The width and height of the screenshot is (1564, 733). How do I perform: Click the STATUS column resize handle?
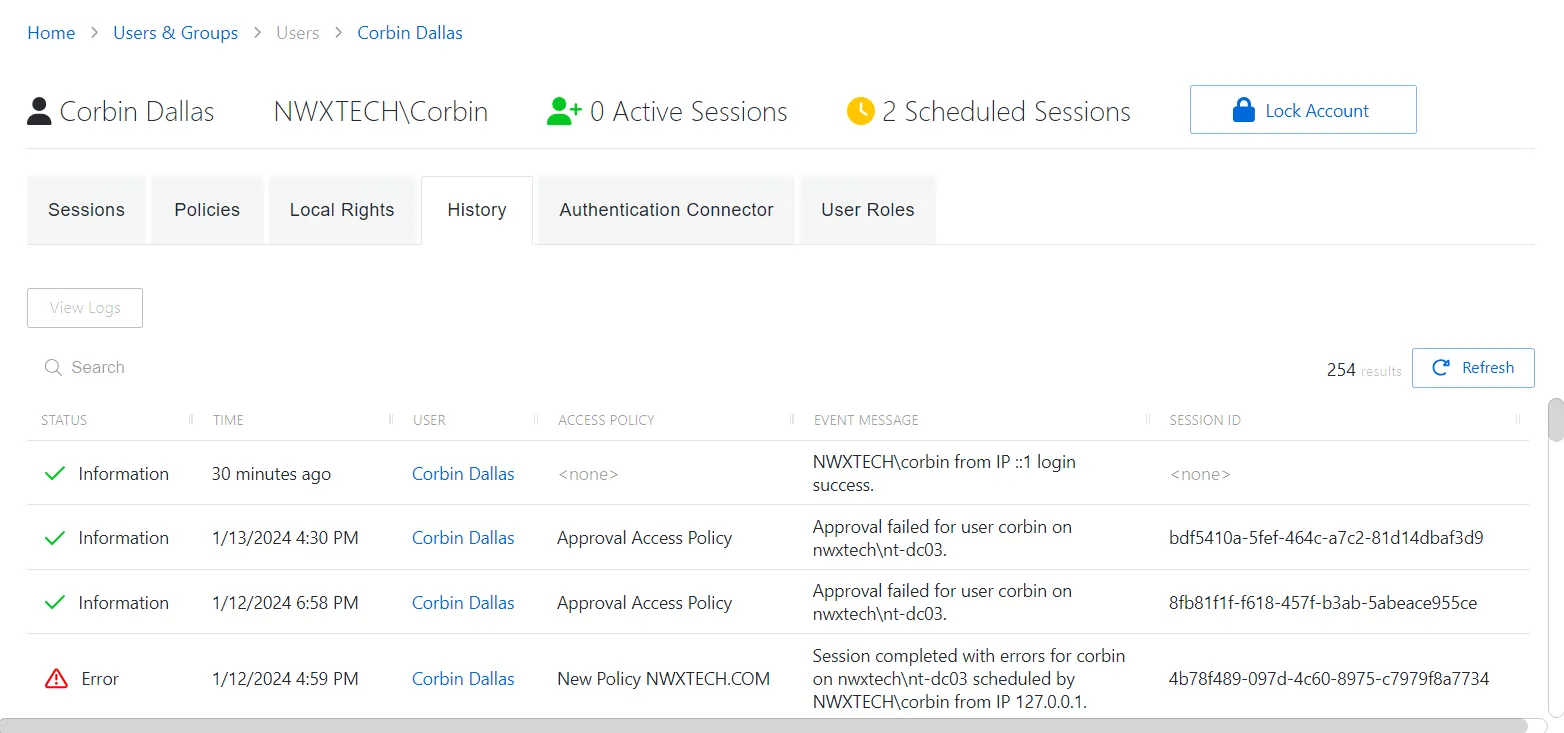click(191, 419)
